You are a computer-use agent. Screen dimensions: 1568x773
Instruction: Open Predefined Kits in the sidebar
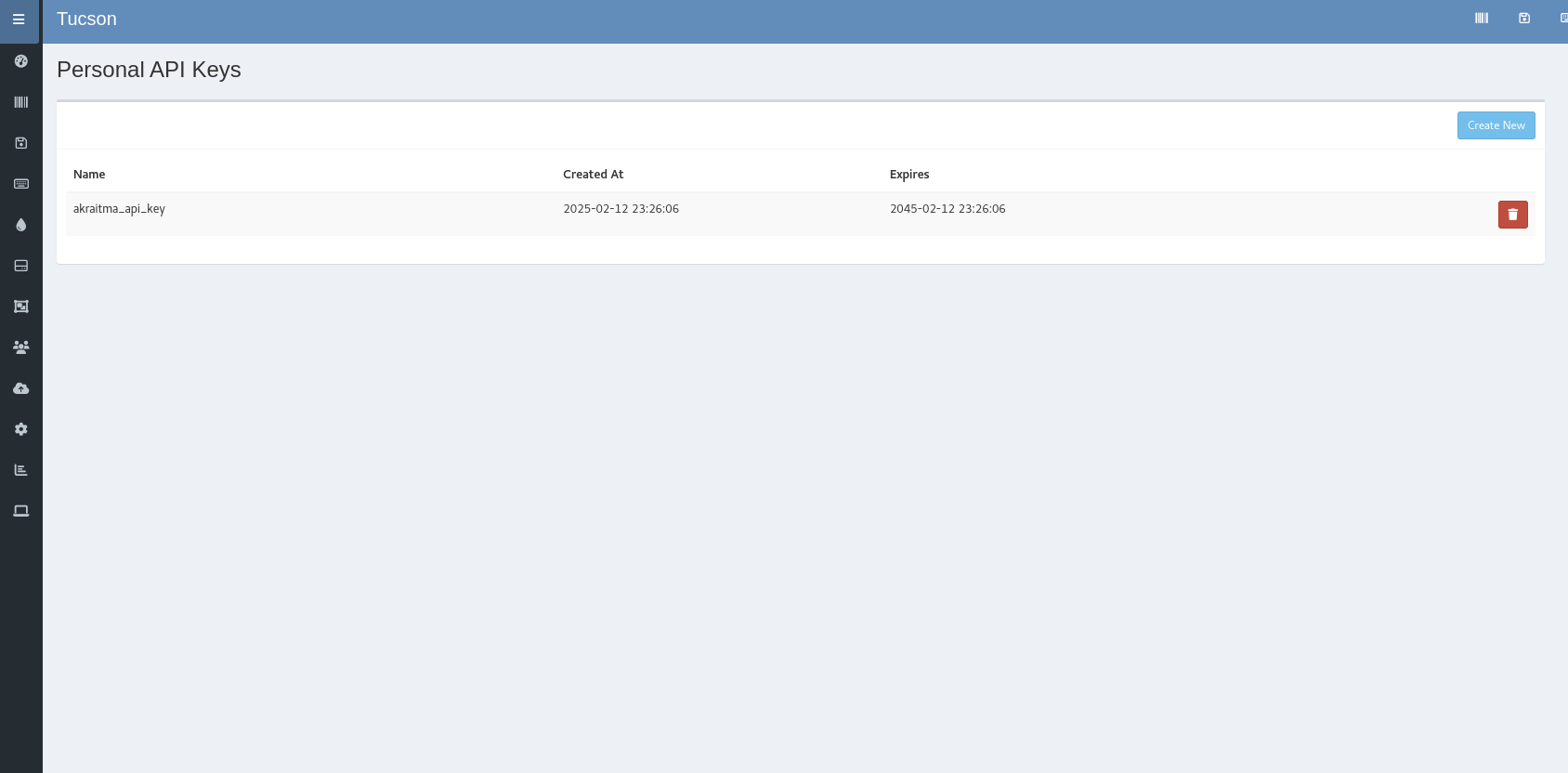(x=20, y=307)
